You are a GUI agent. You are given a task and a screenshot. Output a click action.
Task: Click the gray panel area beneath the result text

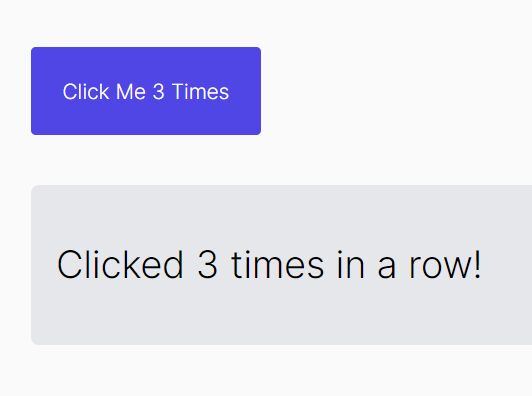click(x=282, y=312)
